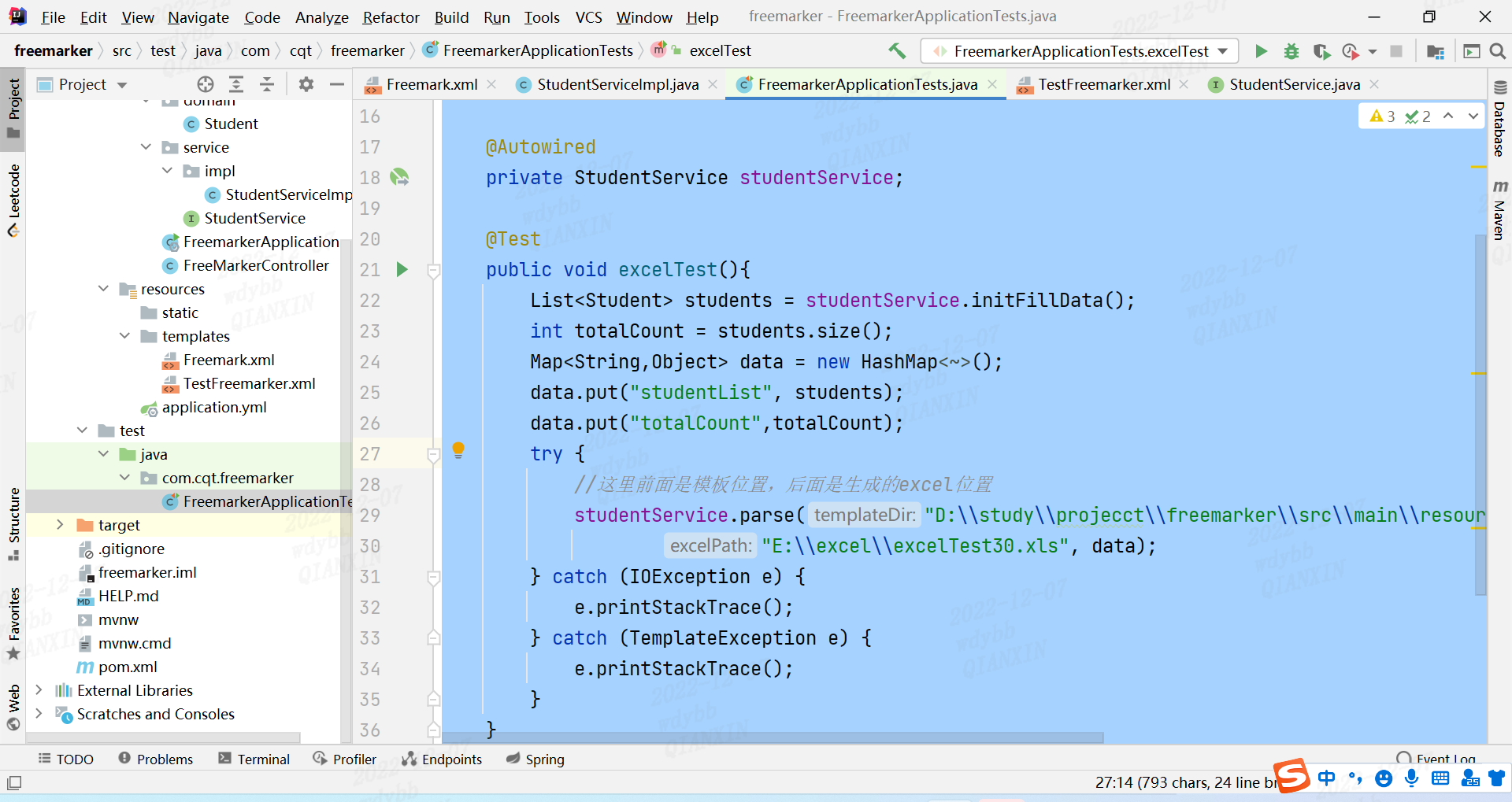Collapse the templates folder

(124, 336)
